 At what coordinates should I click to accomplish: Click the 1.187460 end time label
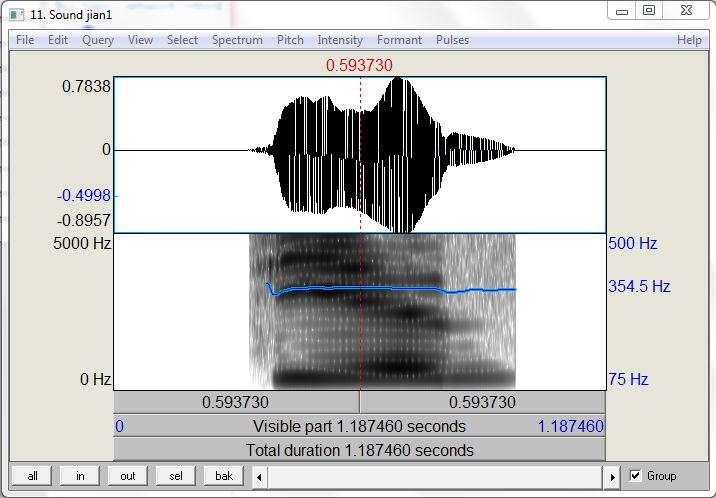pos(570,426)
